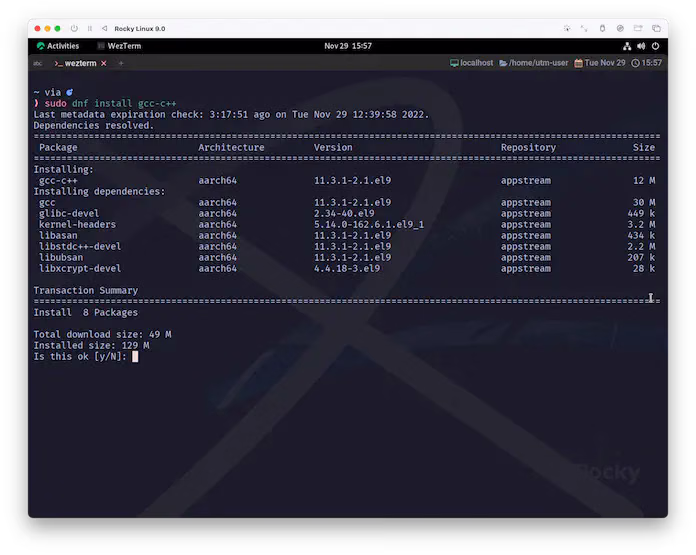Click the 'Last metadata expiration check' line
The height and width of the screenshot is (555, 696).
[231, 115]
